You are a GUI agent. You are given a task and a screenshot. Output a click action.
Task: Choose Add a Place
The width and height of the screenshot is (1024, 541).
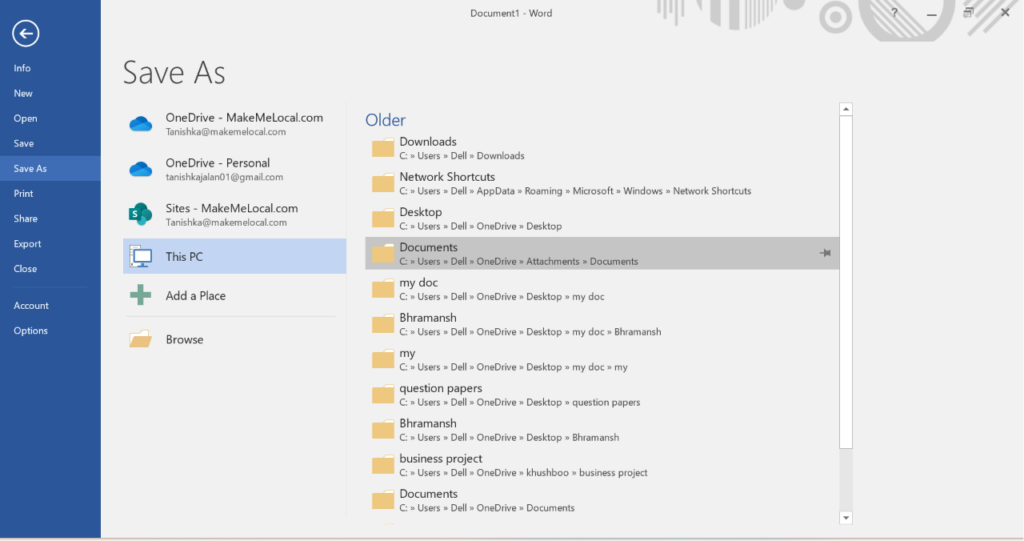234,295
